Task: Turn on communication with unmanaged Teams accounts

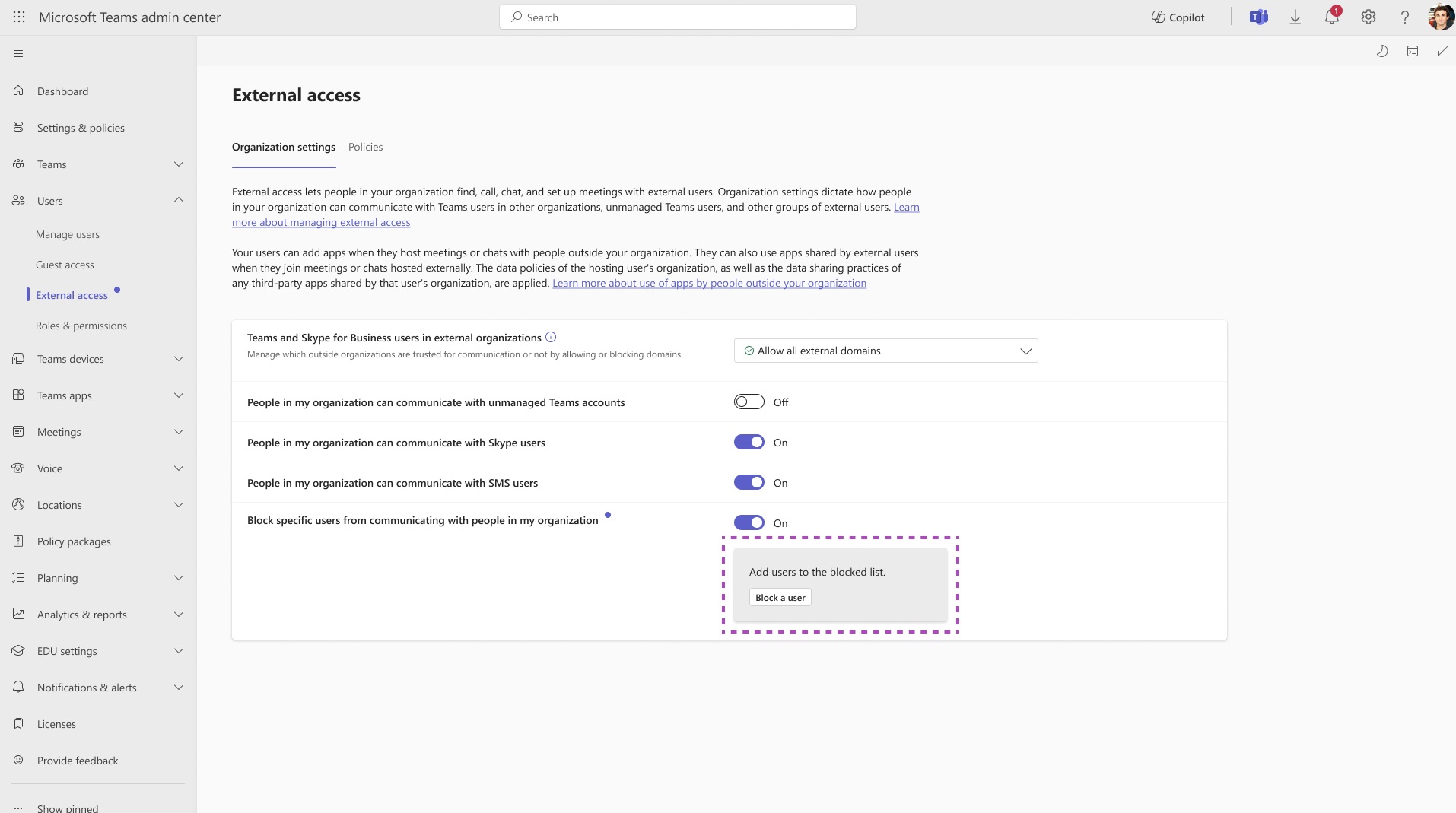Action: [749, 402]
